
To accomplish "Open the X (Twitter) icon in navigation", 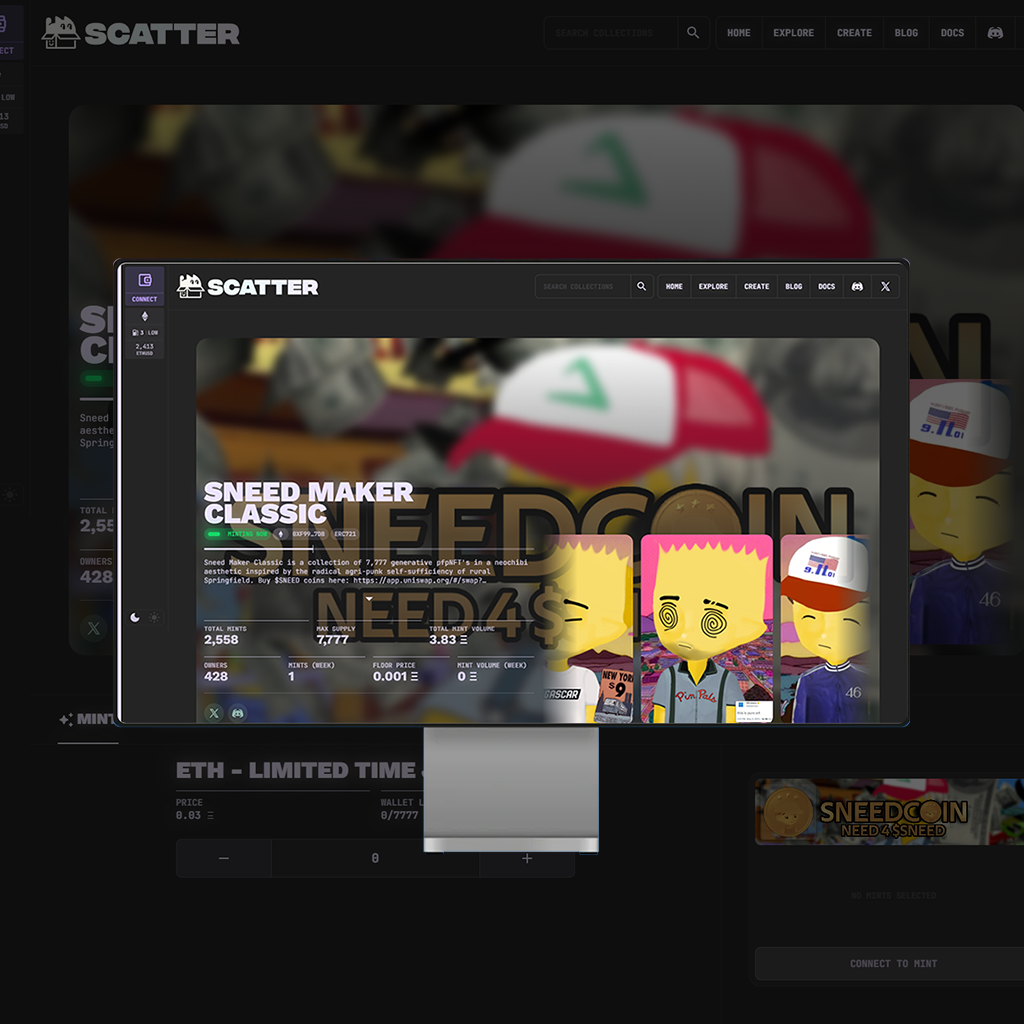I will pyautogui.click(x=885, y=287).
